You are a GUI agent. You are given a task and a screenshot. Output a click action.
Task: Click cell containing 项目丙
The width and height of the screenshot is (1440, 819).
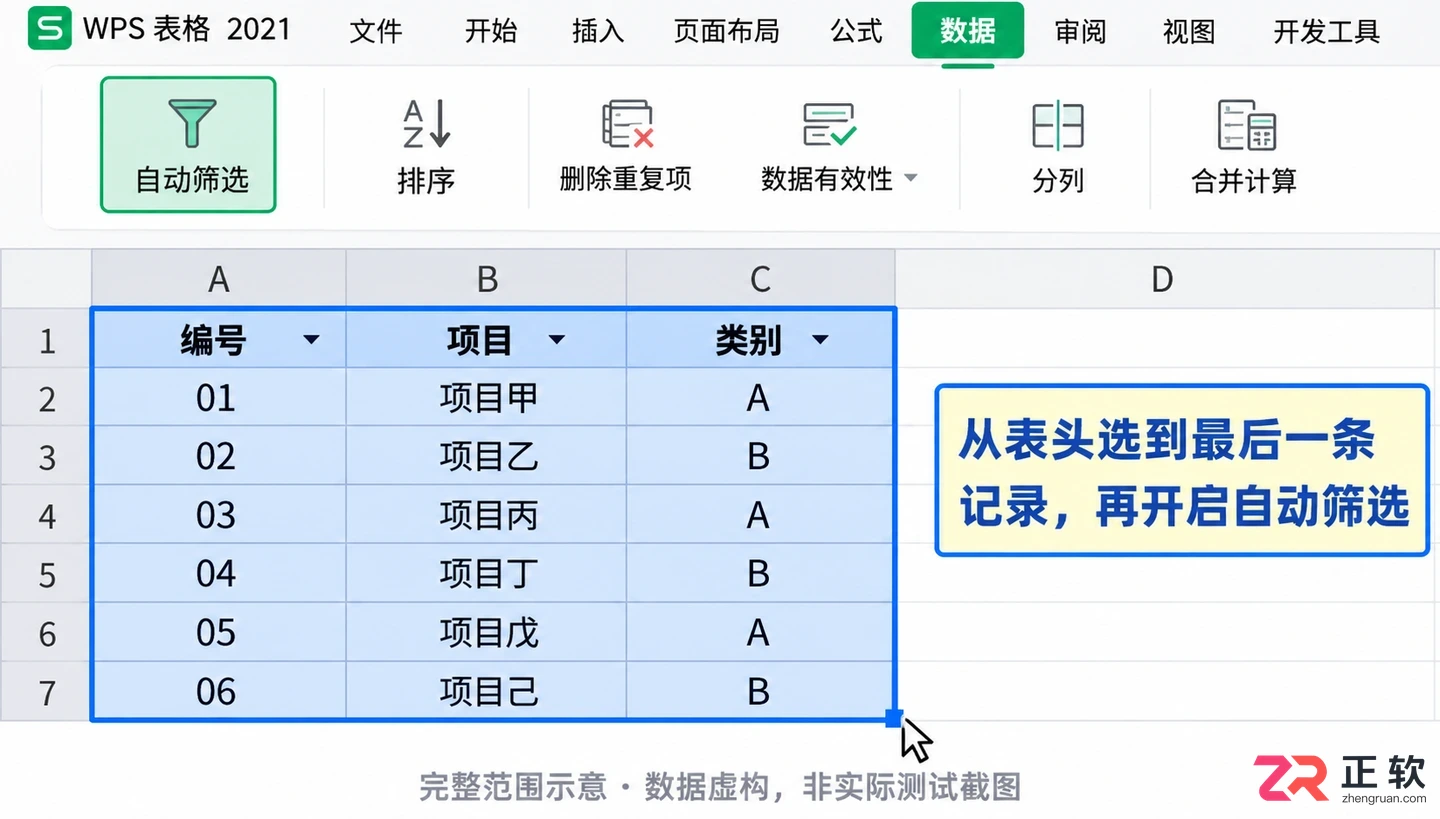pos(487,515)
